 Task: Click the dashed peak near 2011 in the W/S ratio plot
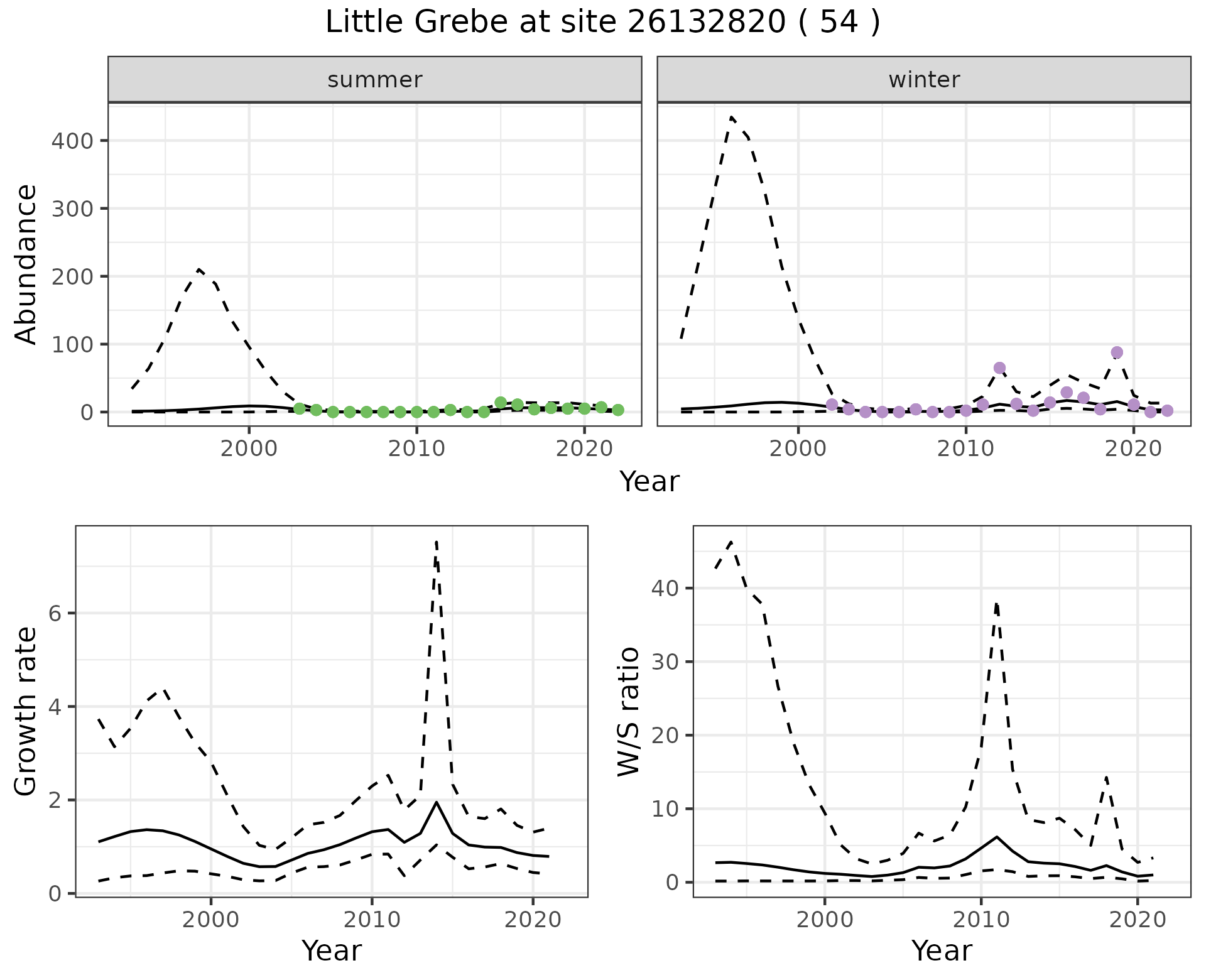point(996,604)
